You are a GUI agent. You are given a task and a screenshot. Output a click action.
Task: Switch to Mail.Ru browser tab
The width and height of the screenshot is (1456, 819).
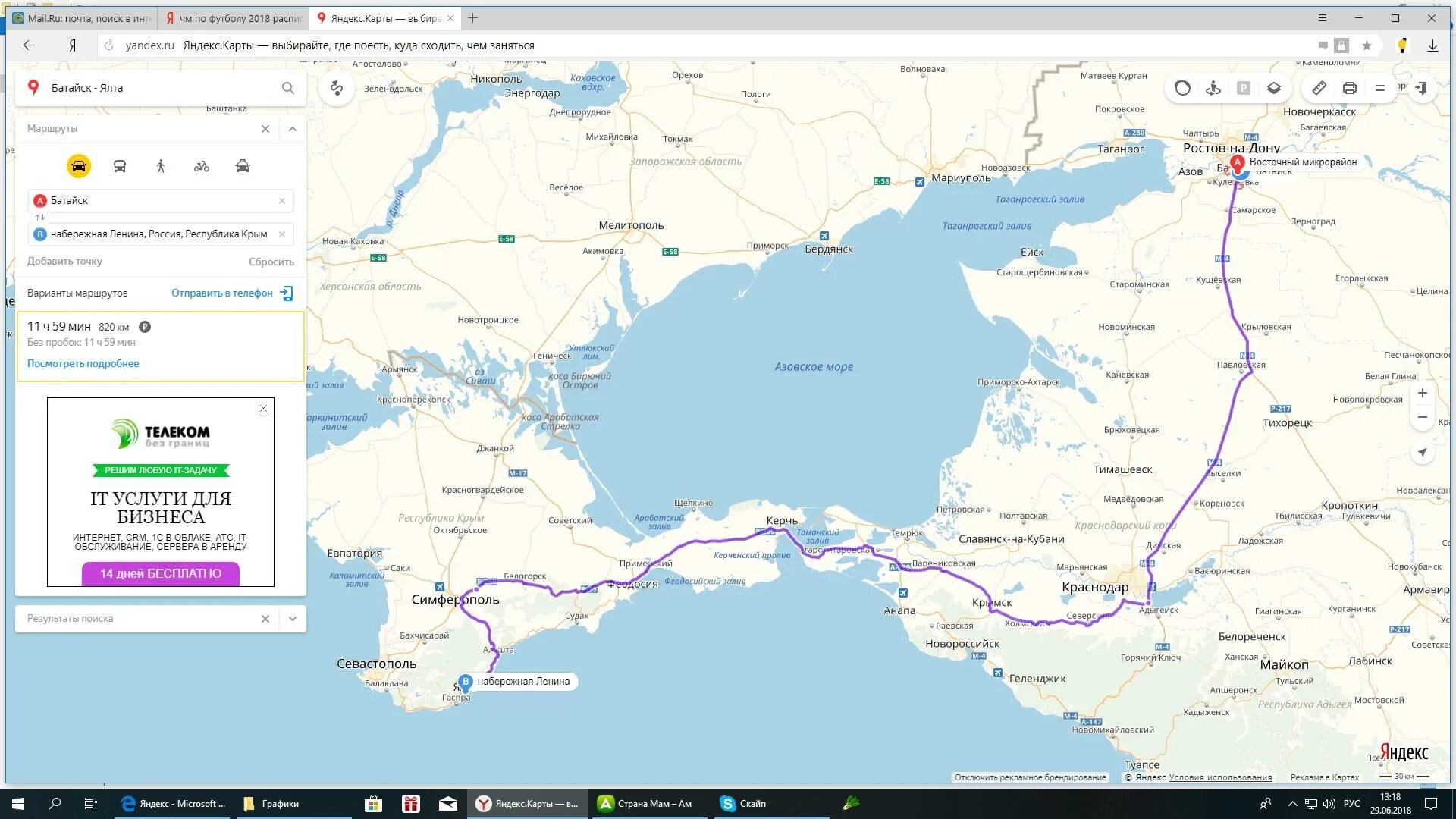pyautogui.click(x=83, y=18)
